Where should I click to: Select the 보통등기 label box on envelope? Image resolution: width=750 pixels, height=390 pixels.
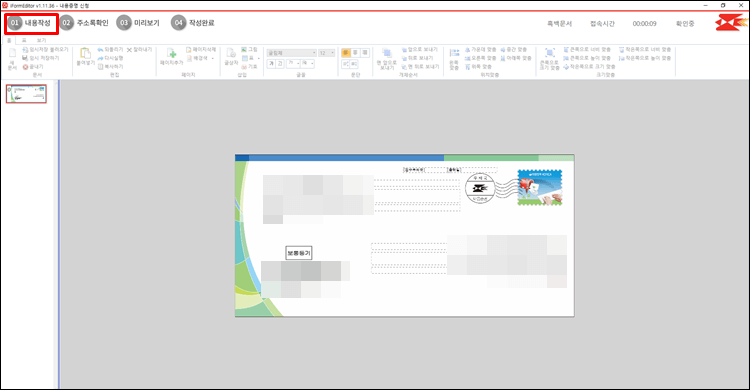[299, 253]
